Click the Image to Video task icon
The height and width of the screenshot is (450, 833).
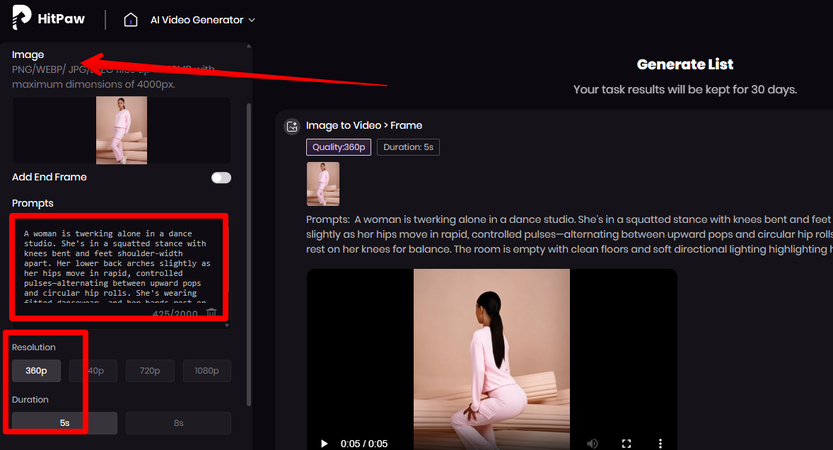[x=292, y=126]
